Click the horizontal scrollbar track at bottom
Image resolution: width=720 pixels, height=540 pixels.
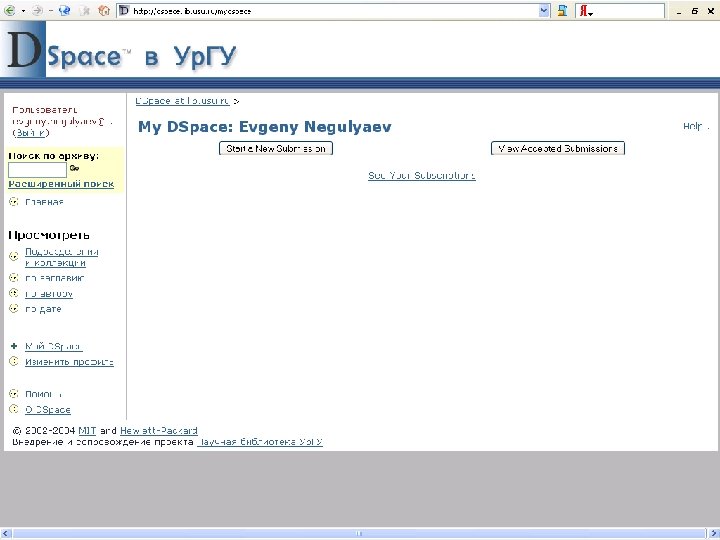tap(359, 533)
